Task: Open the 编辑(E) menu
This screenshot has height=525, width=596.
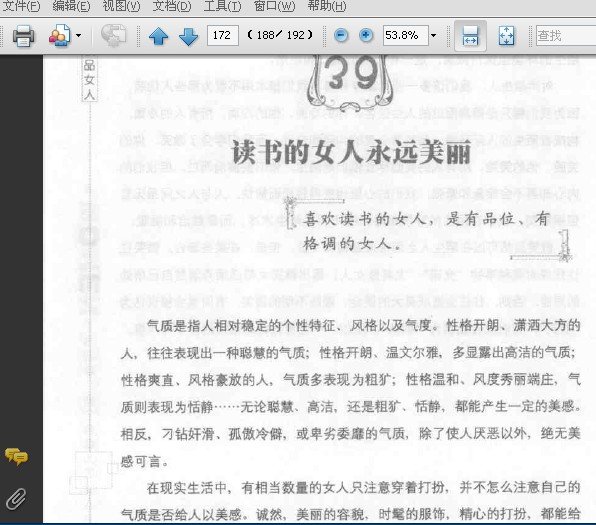Action: [71, 6]
